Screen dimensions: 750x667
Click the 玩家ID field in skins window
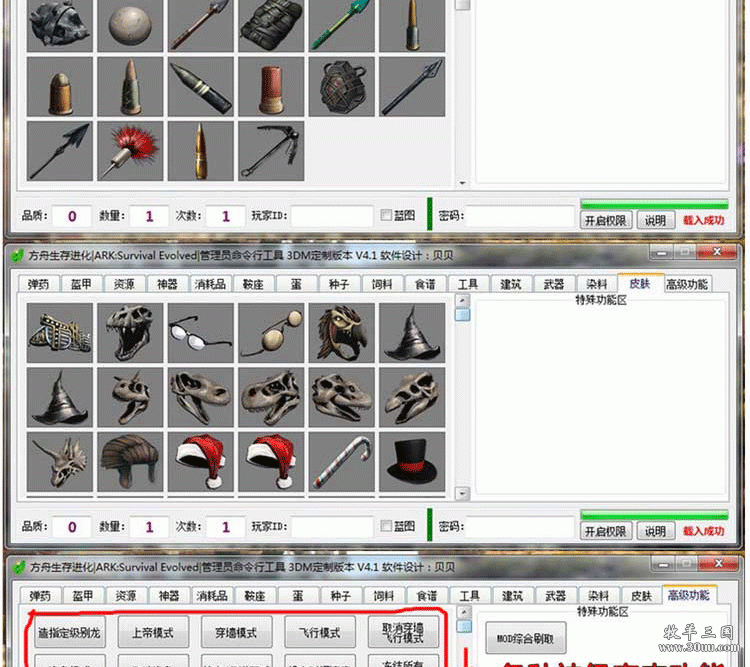click(332, 527)
